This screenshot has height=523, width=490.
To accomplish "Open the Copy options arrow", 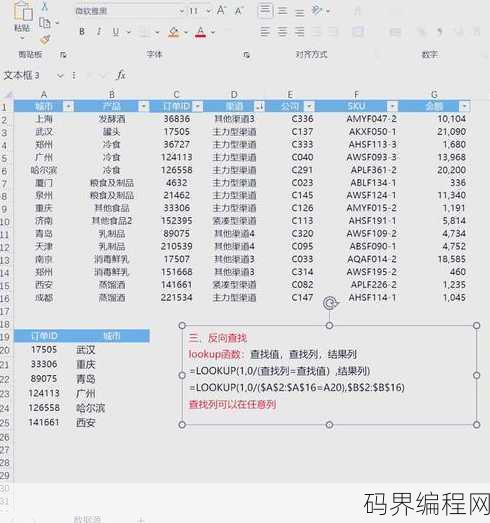I will point(57,23).
